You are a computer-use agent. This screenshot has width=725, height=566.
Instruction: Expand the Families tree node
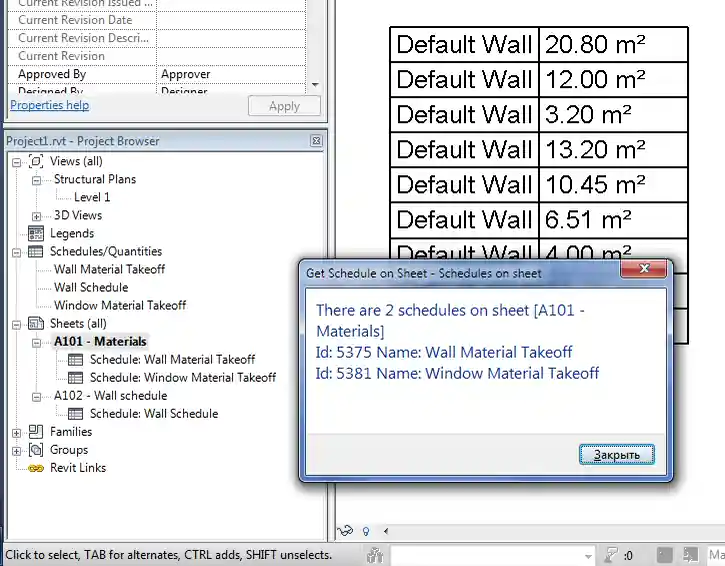pos(16,432)
